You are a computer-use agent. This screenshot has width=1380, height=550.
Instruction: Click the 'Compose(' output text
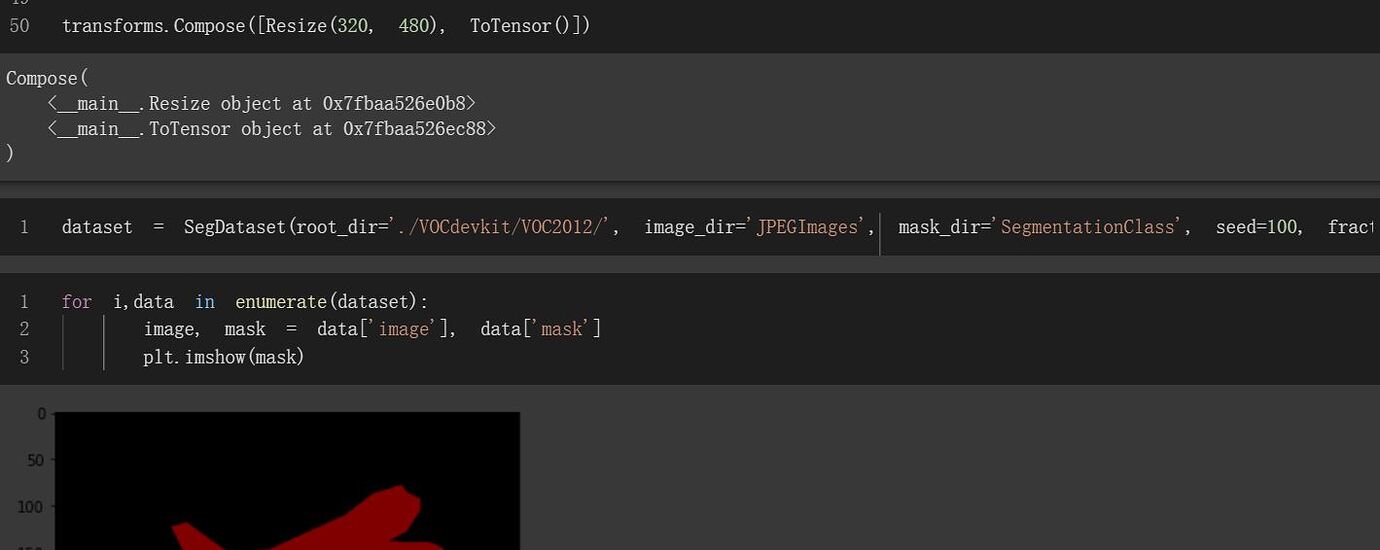point(47,78)
